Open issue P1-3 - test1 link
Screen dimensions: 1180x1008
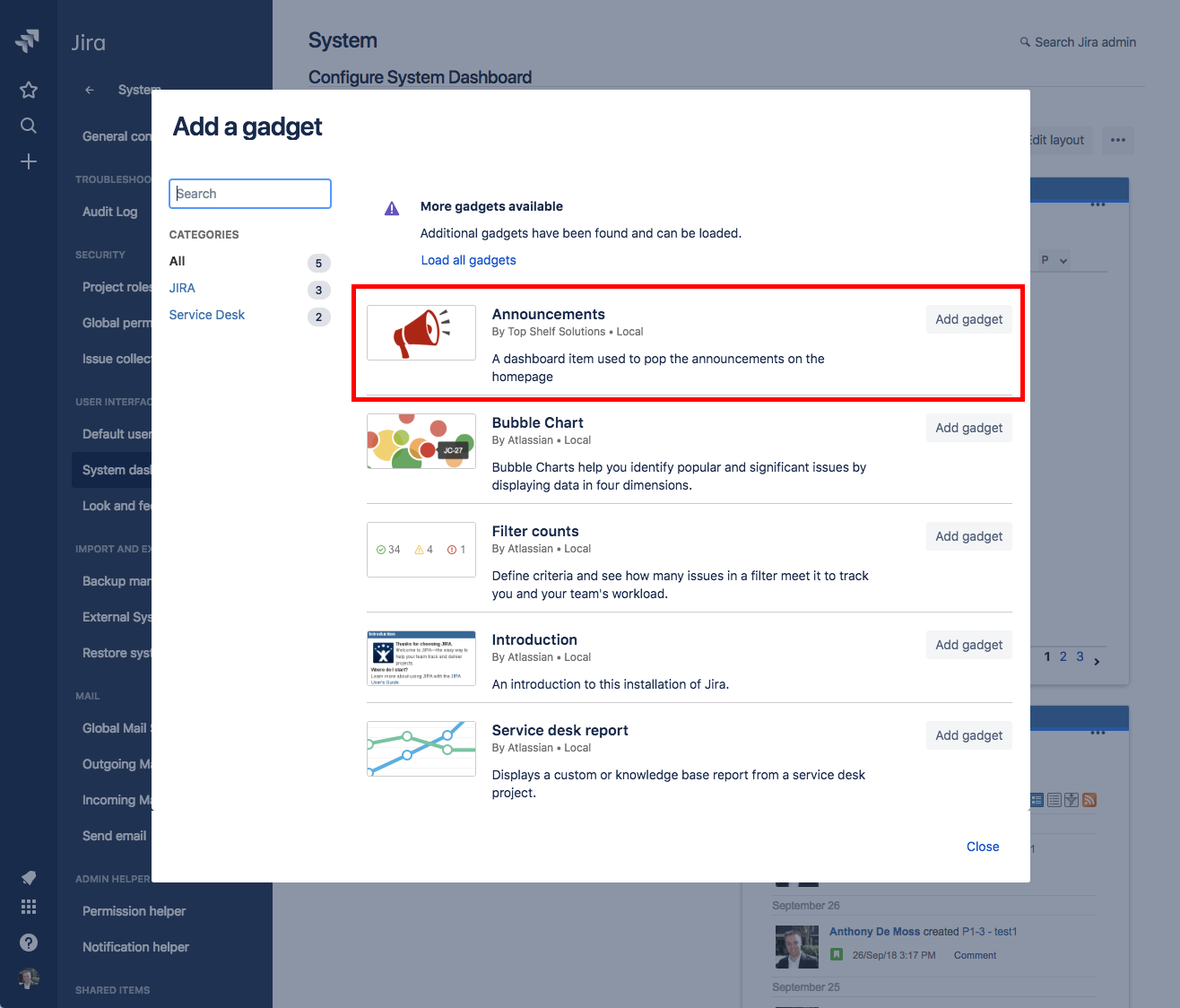click(x=989, y=932)
